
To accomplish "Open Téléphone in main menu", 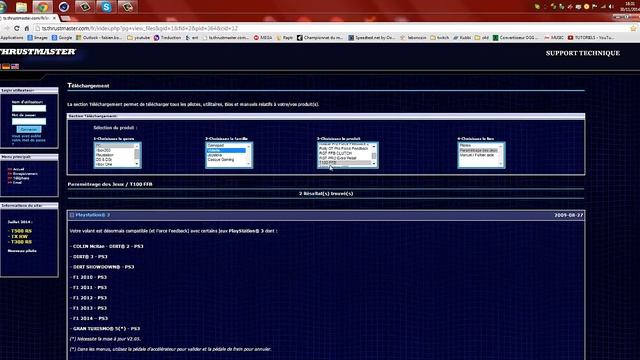I will coord(21,178).
